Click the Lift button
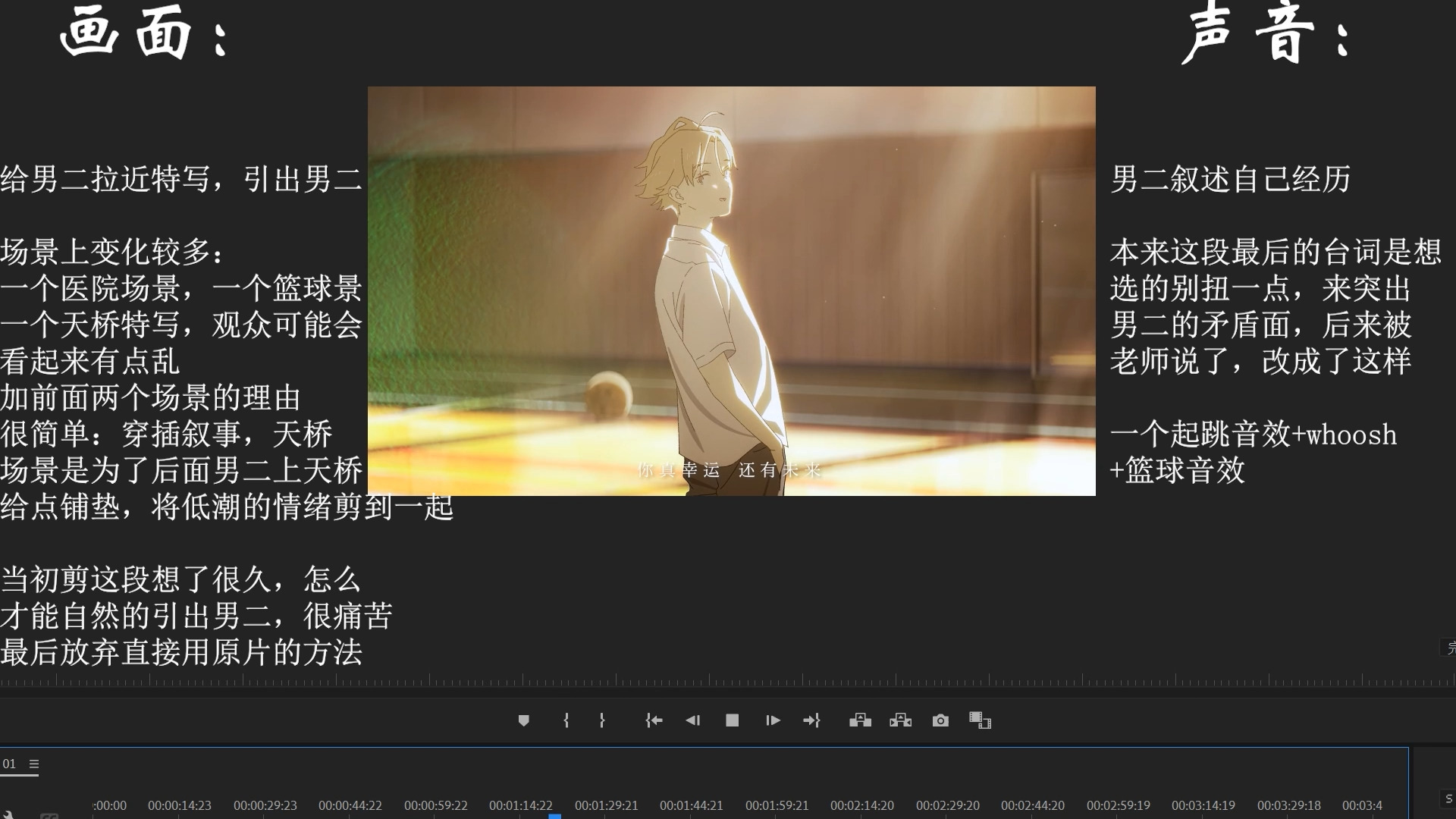 (x=860, y=720)
